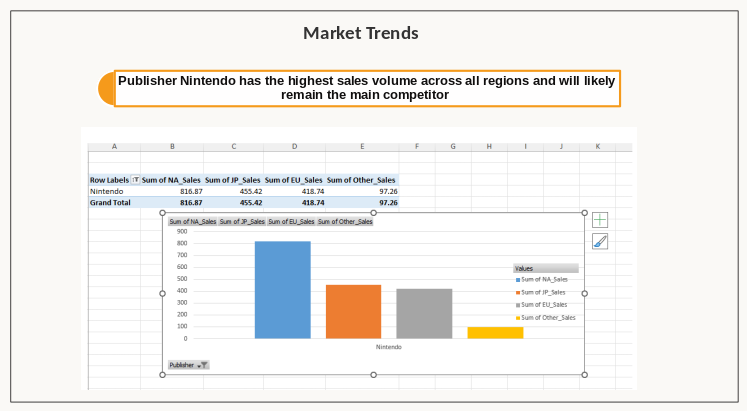747x411 pixels.
Task: Select column H header
Action: point(489,147)
